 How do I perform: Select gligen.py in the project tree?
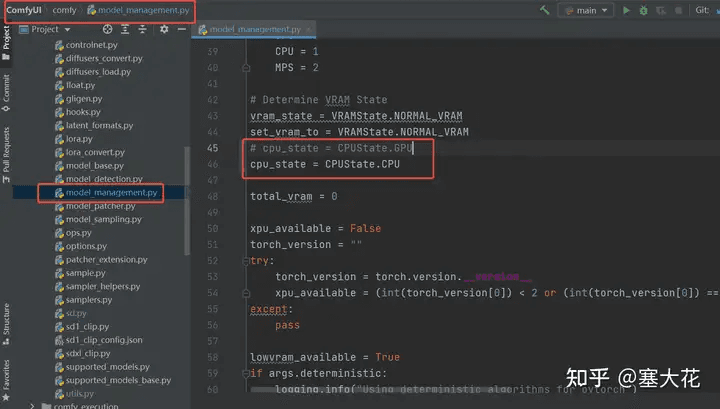pyautogui.click(x=84, y=99)
